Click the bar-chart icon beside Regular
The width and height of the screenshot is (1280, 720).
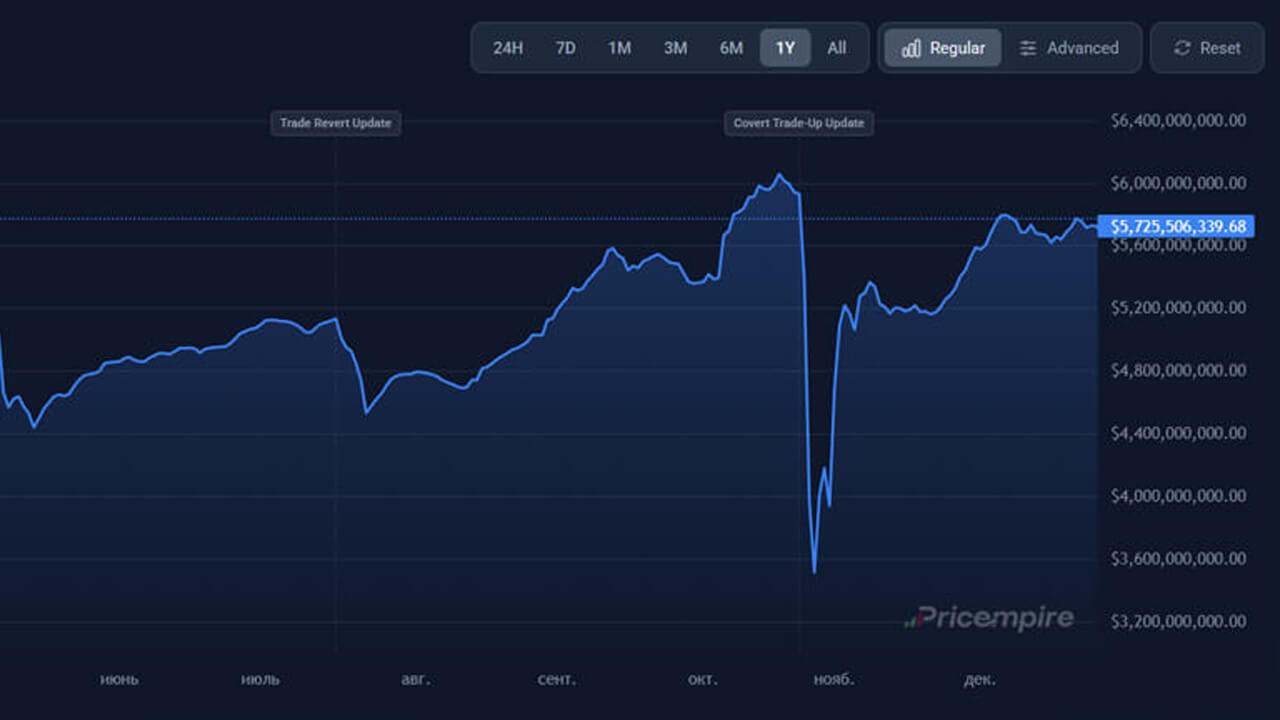tap(911, 48)
